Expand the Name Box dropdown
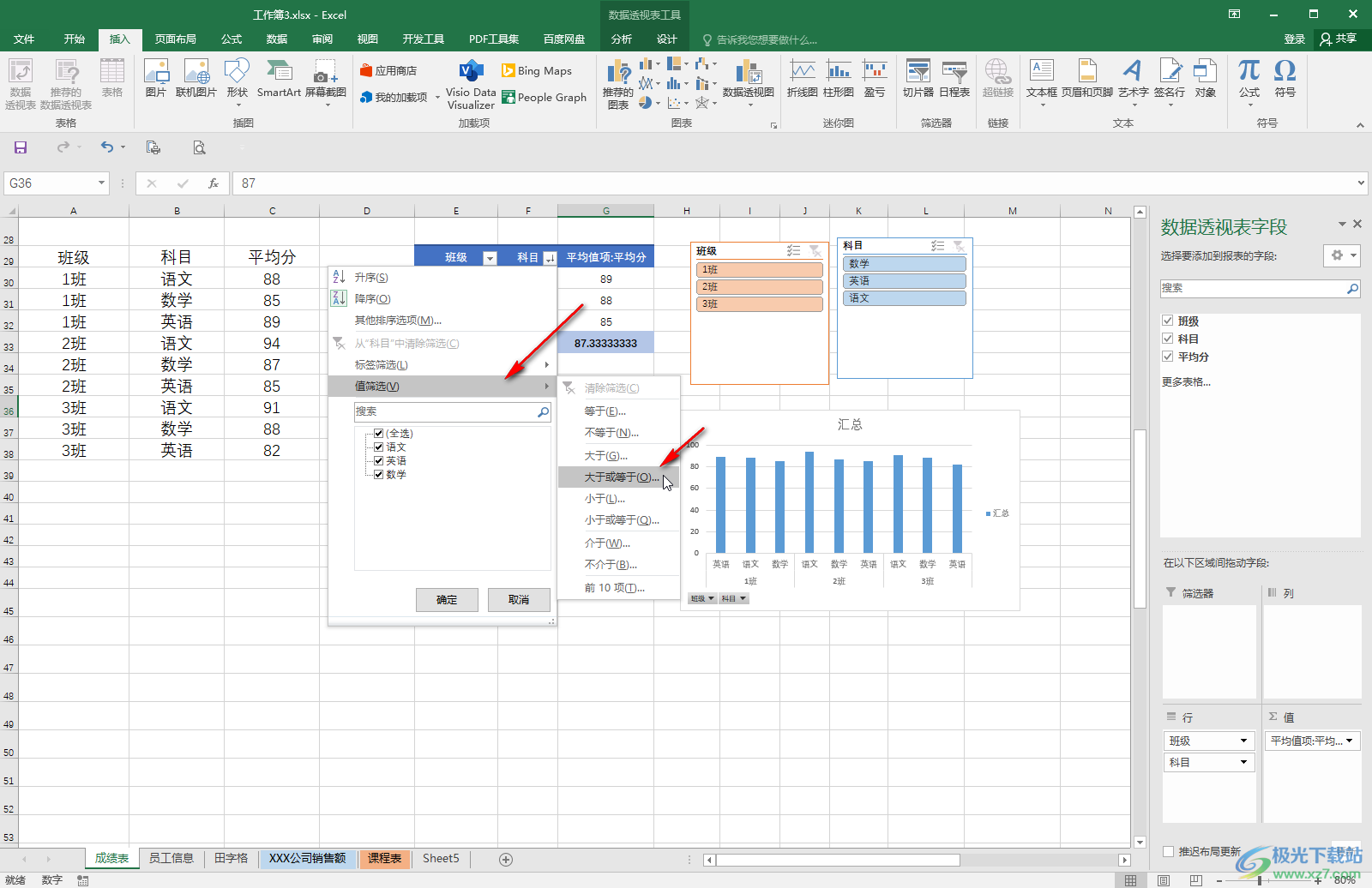The height and width of the screenshot is (888, 1372). click(101, 183)
